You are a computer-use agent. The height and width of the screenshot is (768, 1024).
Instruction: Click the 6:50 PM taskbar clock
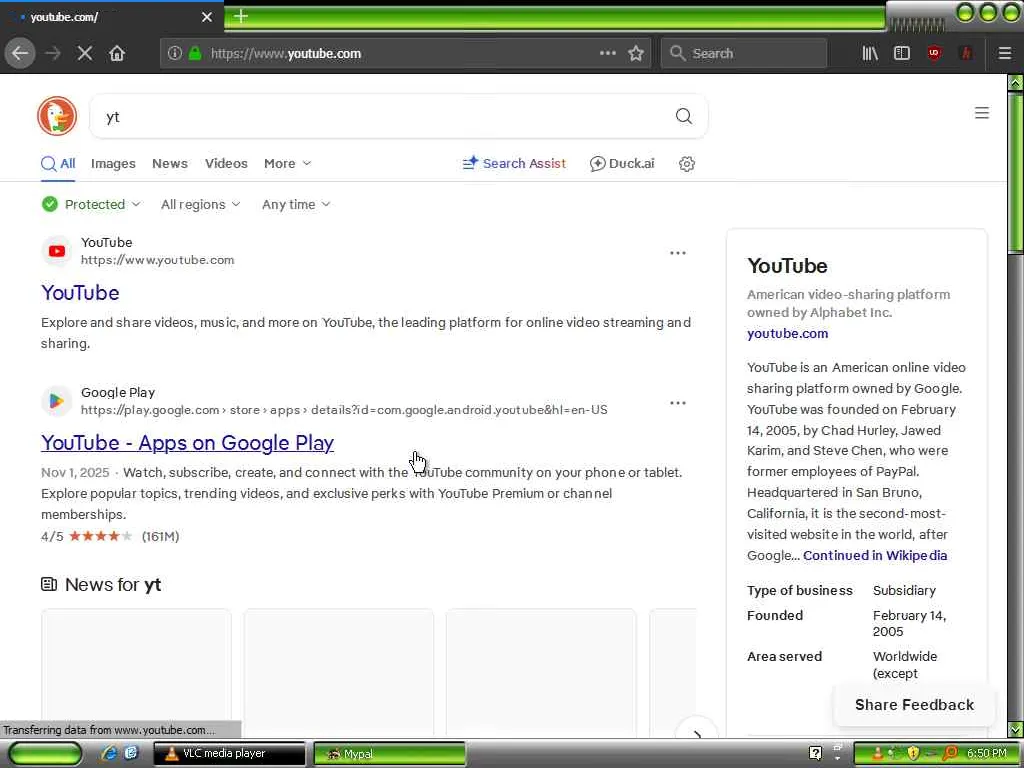[986, 754]
